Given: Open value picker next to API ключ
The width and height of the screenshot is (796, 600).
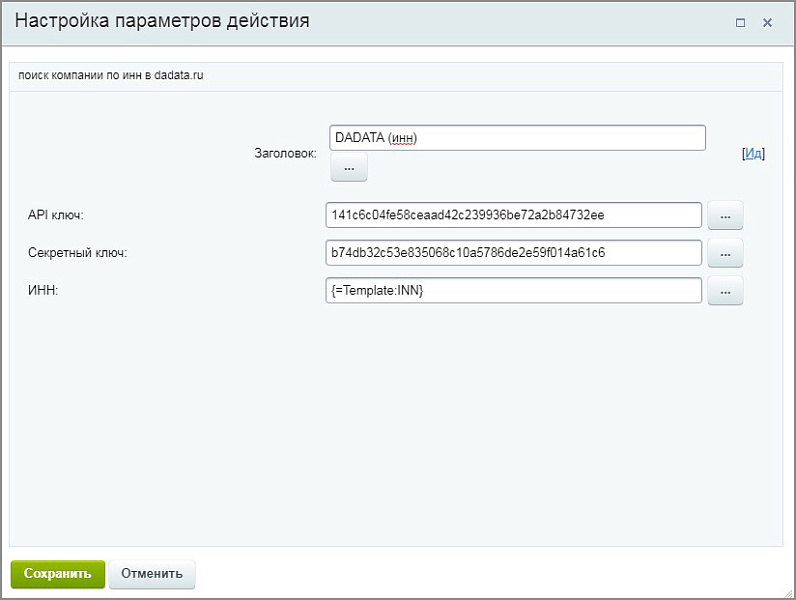Looking at the screenshot, I should [x=725, y=216].
